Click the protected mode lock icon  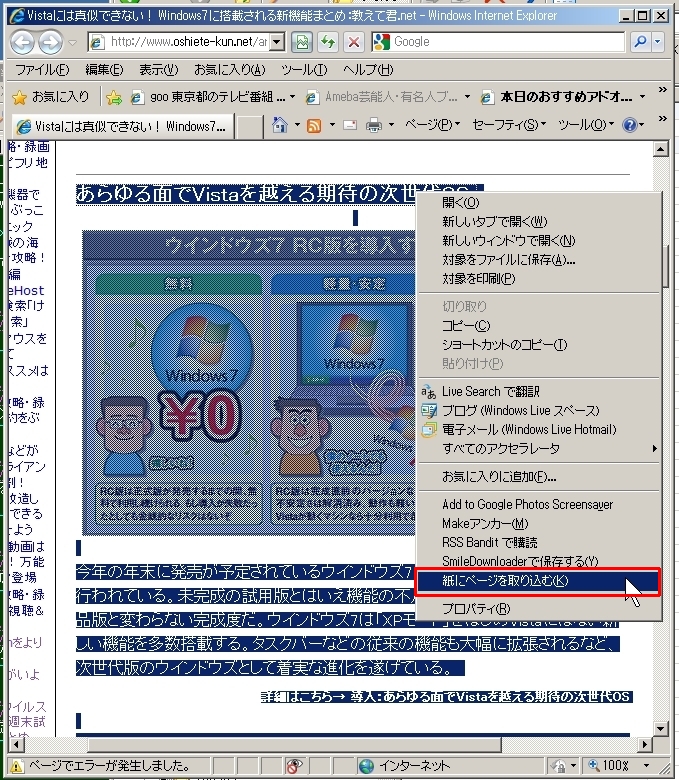pyautogui.click(x=560, y=766)
